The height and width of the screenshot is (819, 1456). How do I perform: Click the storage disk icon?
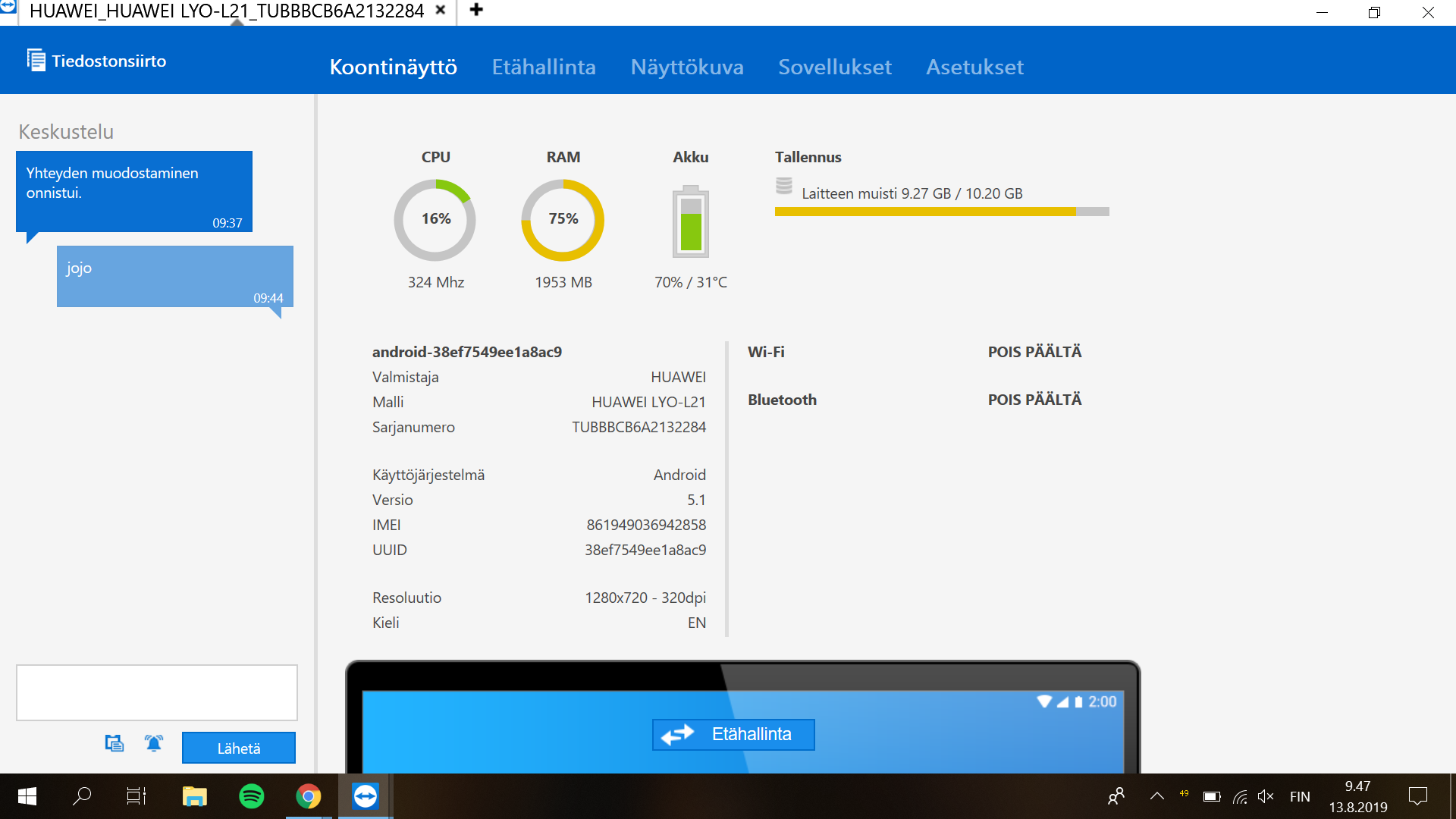[x=784, y=186]
